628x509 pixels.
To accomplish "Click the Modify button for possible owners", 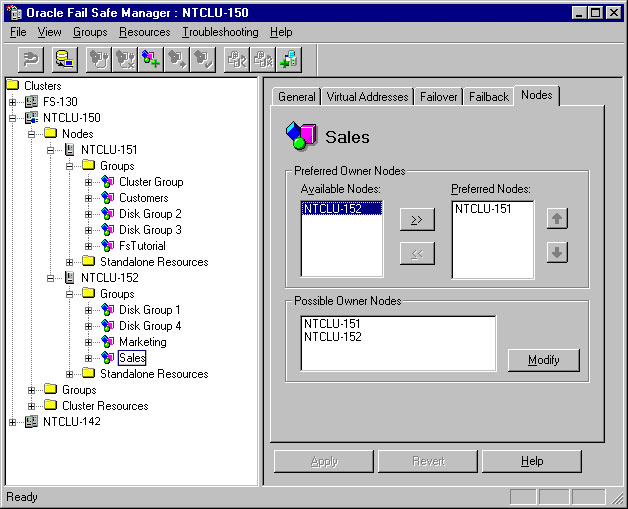I will tap(543, 360).
